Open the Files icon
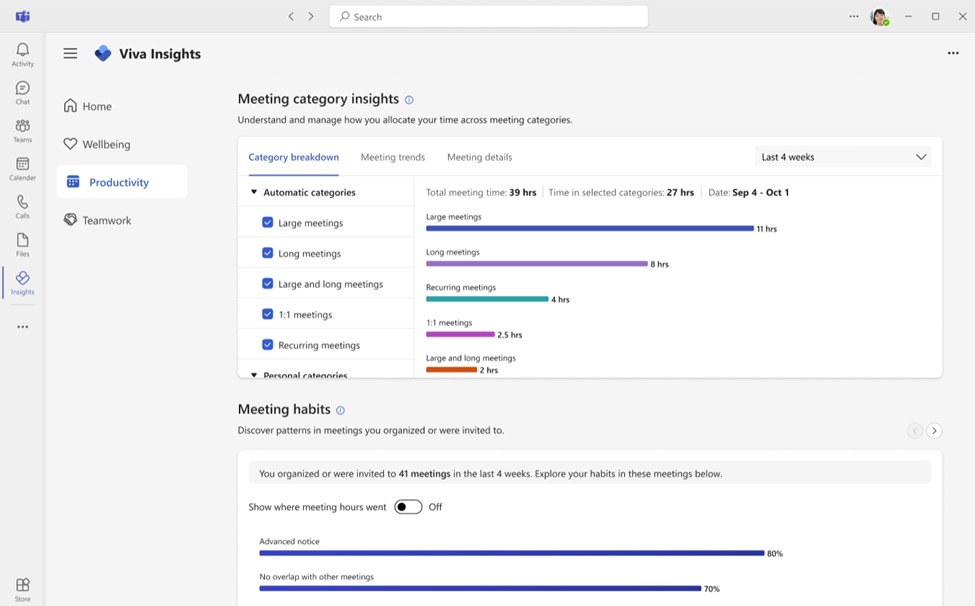The height and width of the screenshot is (606, 975). (x=22, y=240)
